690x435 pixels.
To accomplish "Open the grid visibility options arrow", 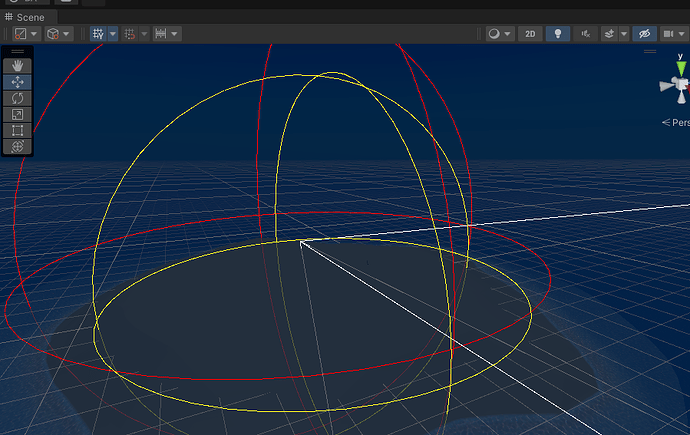I will click(113, 34).
